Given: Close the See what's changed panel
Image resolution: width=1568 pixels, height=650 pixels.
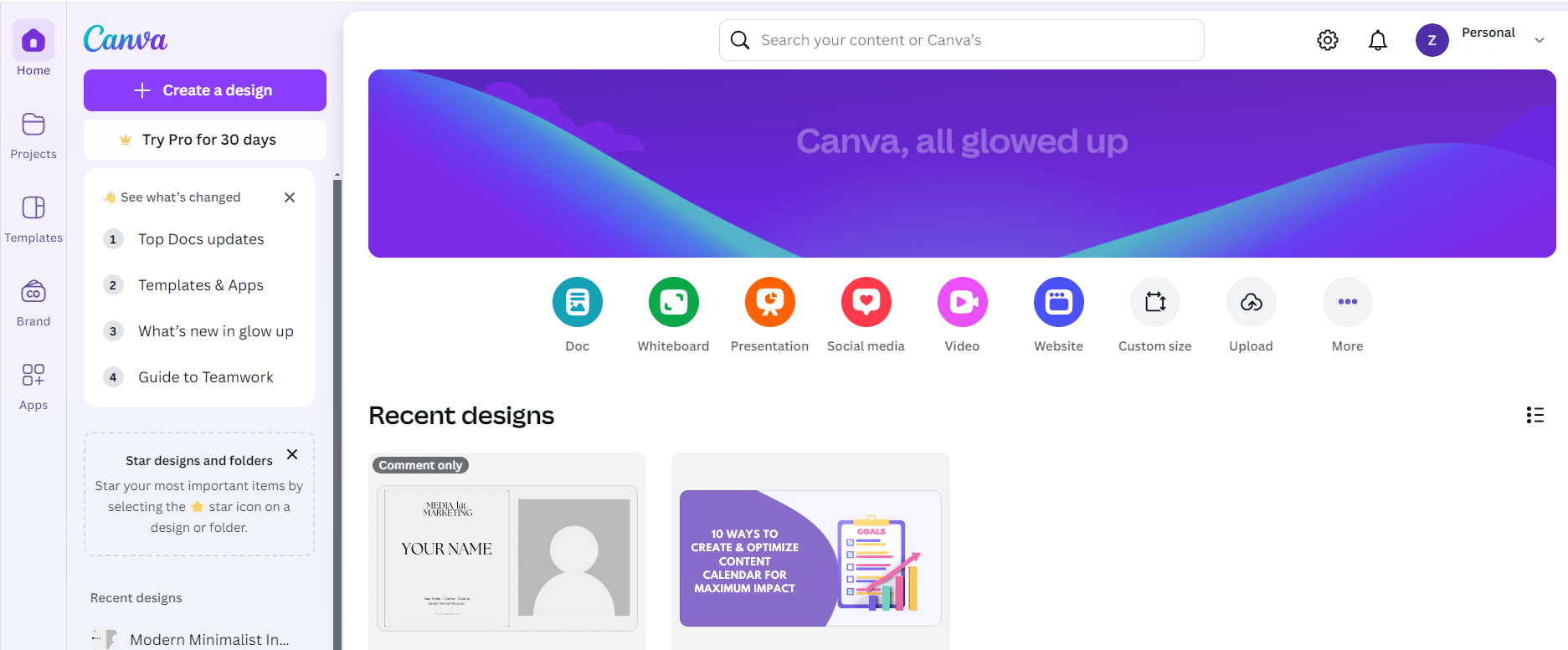Looking at the screenshot, I should click(290, 197).
